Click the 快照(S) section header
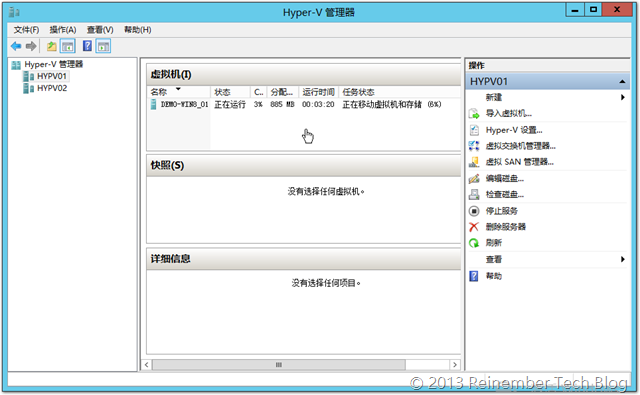640x395 pixels. pos(303,166)
